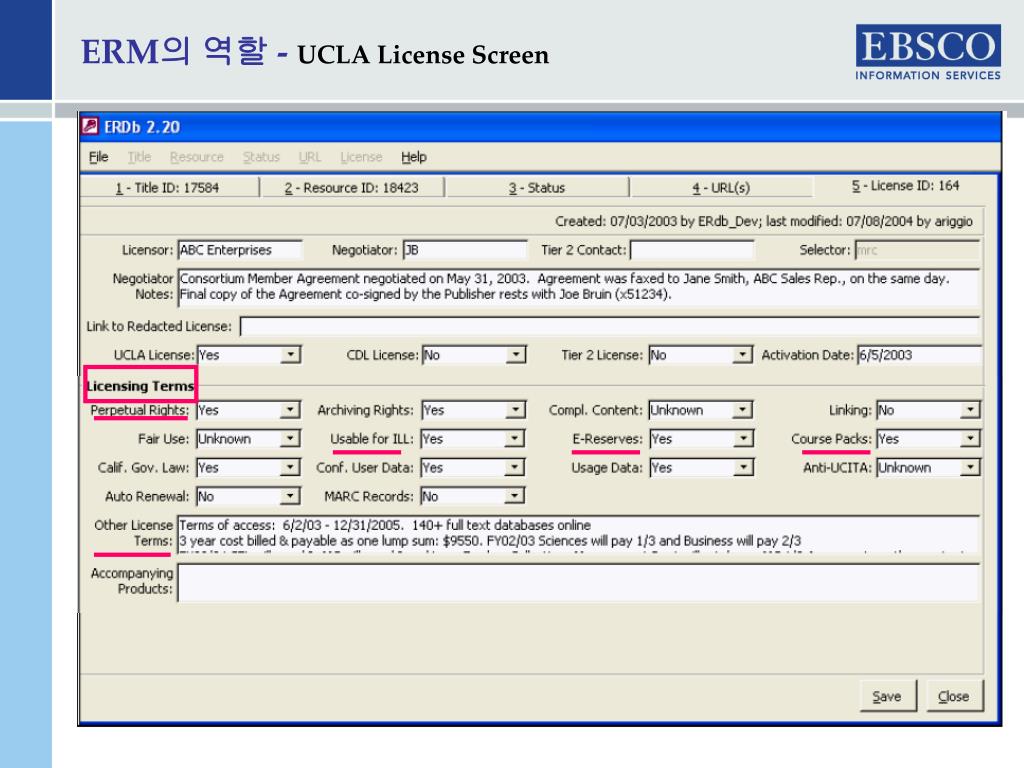Switch to the Resource ID 18423 tab
1024x768 pixels.
coord(351,187)
